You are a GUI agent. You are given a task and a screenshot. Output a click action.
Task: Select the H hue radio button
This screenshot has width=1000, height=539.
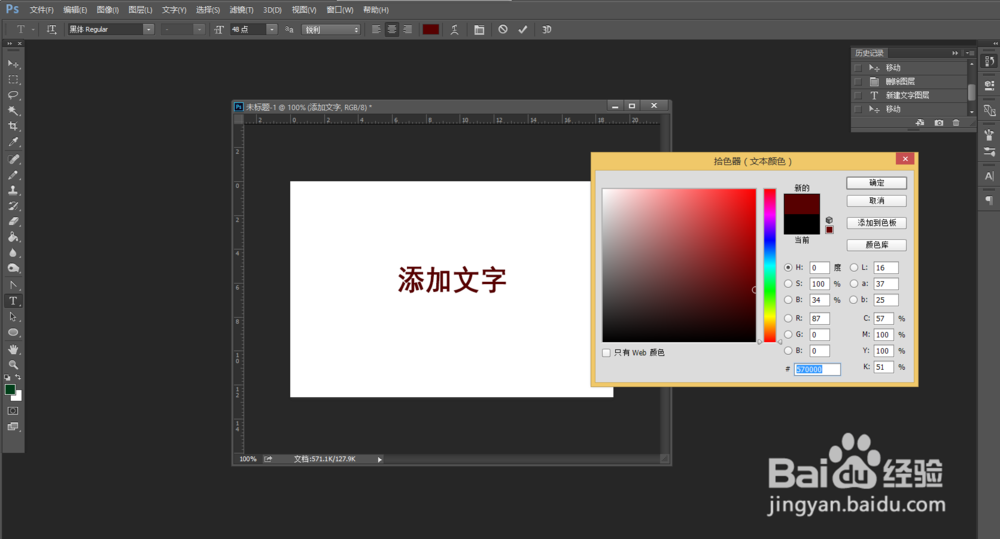pos(788,267)
